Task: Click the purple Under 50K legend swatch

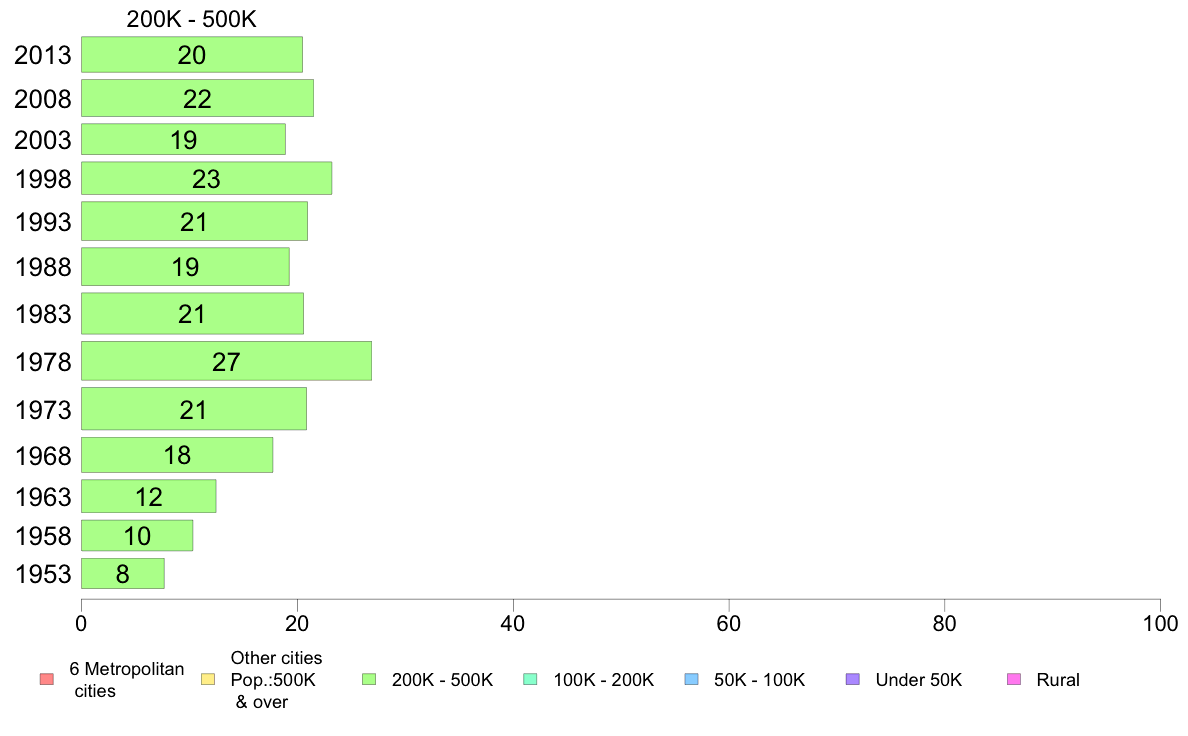Action: pos(852,680)
